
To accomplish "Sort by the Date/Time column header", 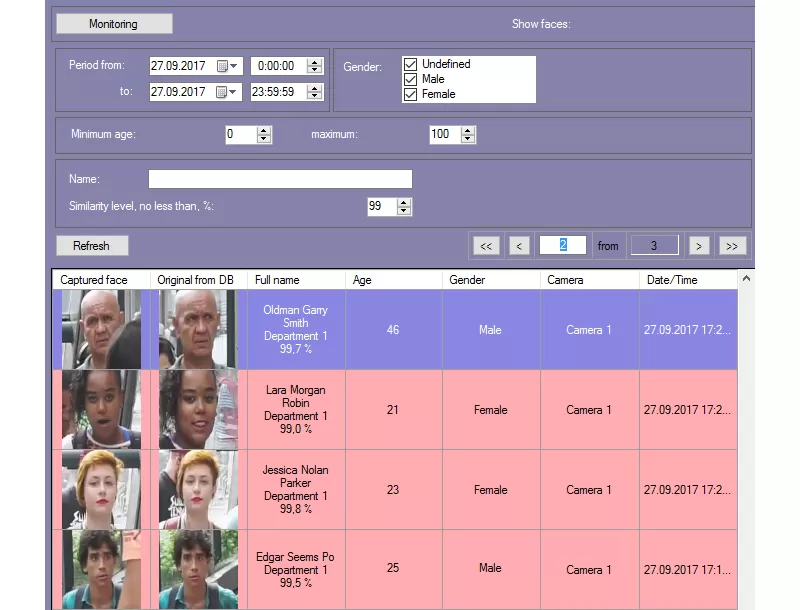I will (688, 280).
